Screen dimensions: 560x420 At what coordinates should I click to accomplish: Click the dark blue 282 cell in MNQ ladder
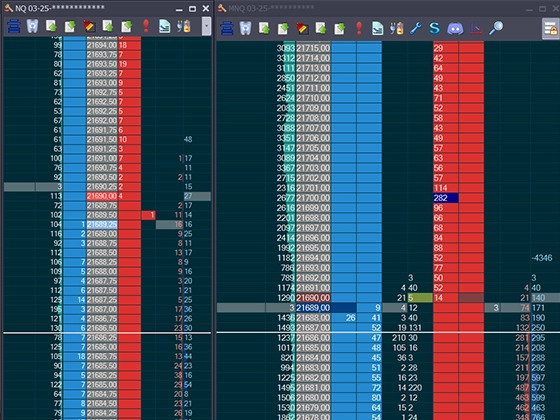445,198
